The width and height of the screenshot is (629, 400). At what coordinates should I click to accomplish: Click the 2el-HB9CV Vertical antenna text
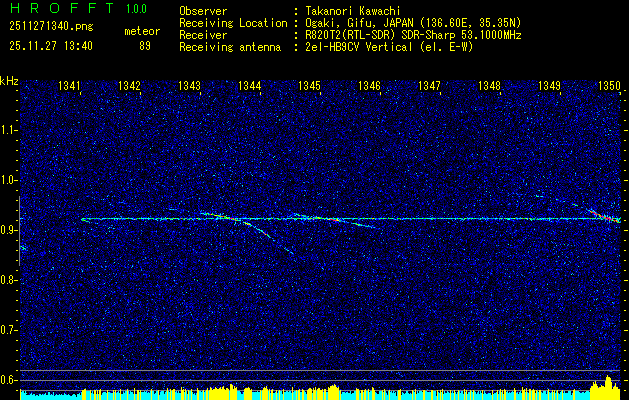click(390, 47)
